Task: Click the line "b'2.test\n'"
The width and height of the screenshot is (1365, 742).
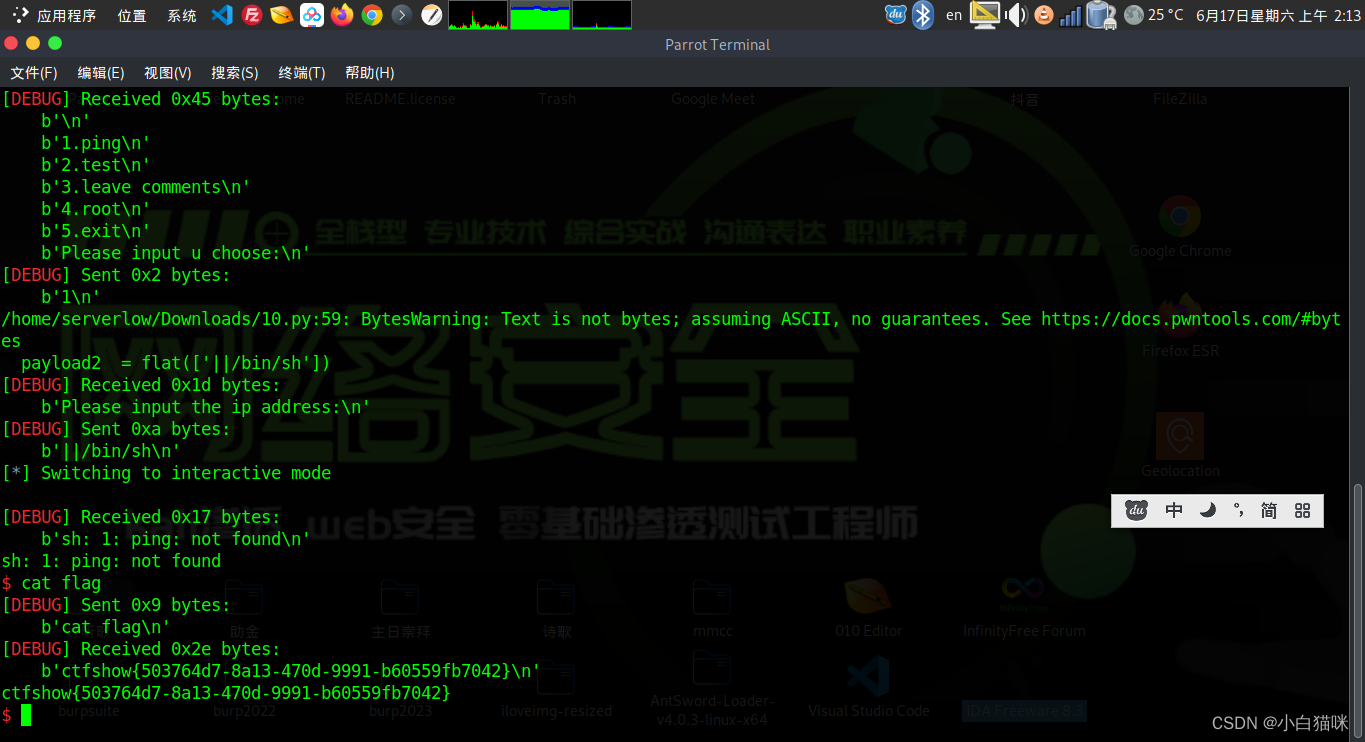Action: coord(96,165)
